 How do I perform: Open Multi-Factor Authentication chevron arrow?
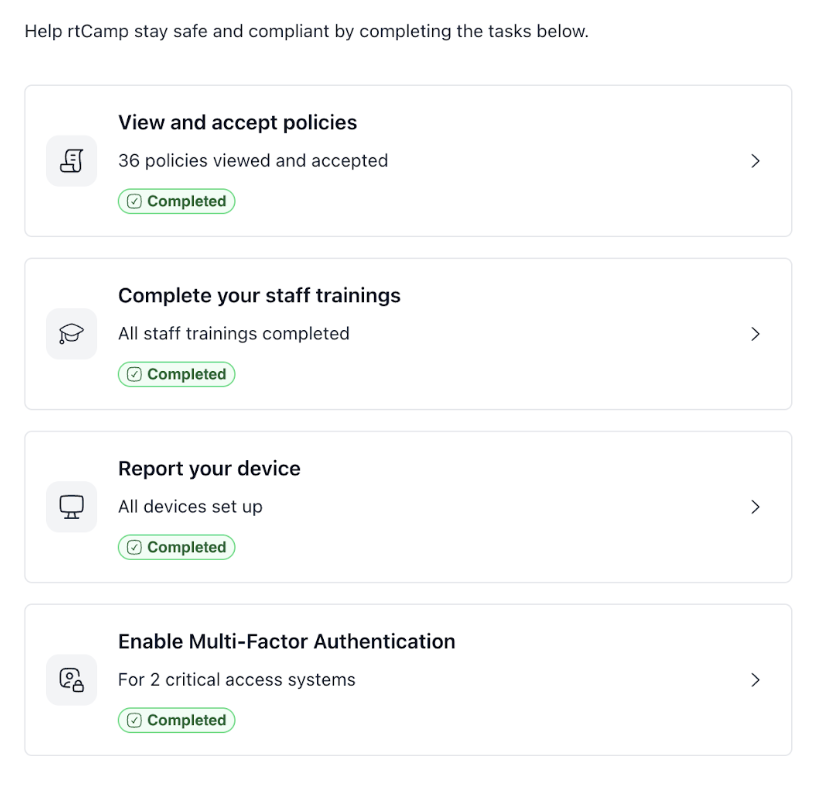pyautogui.click(x=755, y=680)
